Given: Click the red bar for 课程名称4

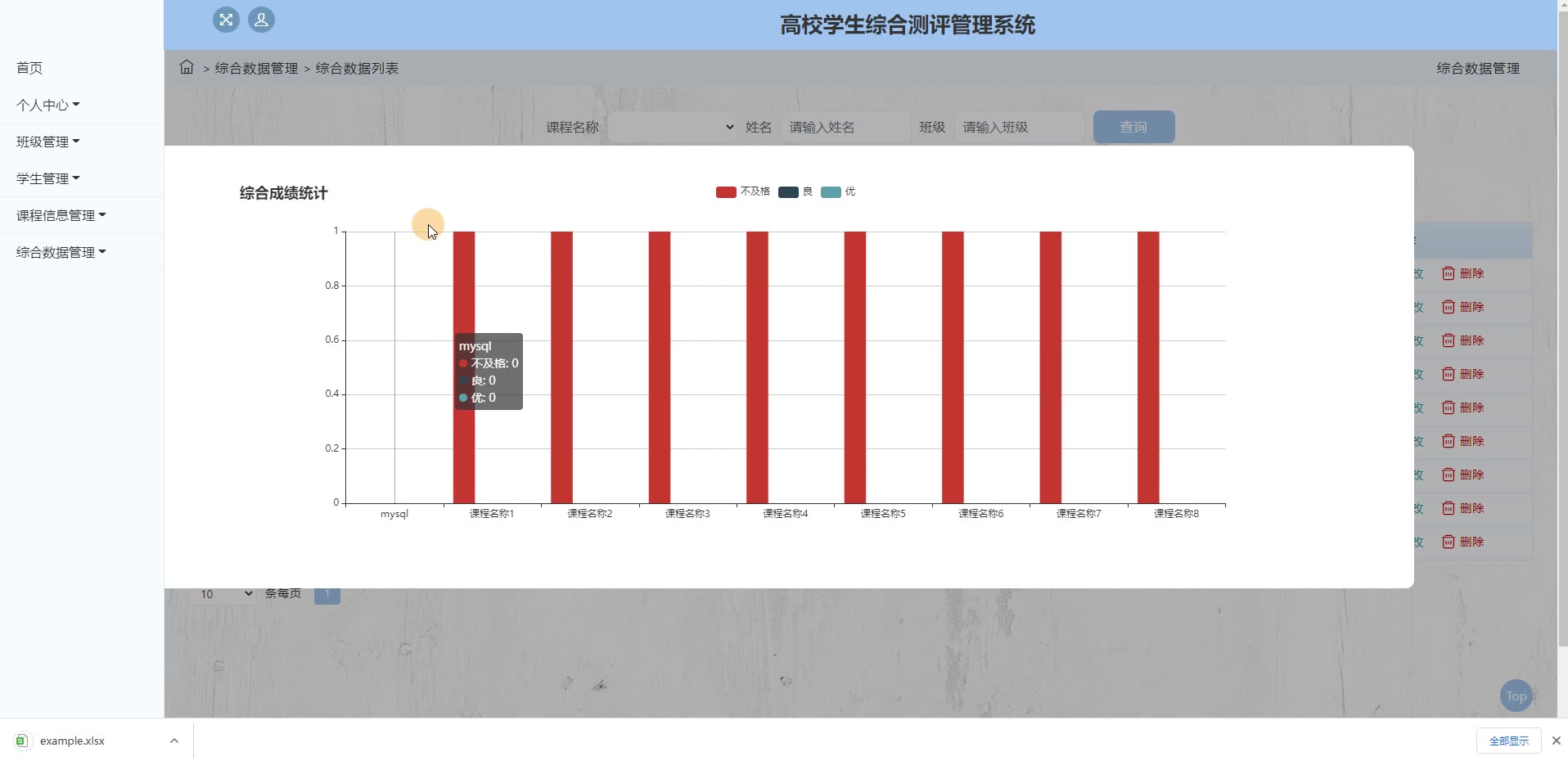Looking at the screenshot, I should coord(757,367).
